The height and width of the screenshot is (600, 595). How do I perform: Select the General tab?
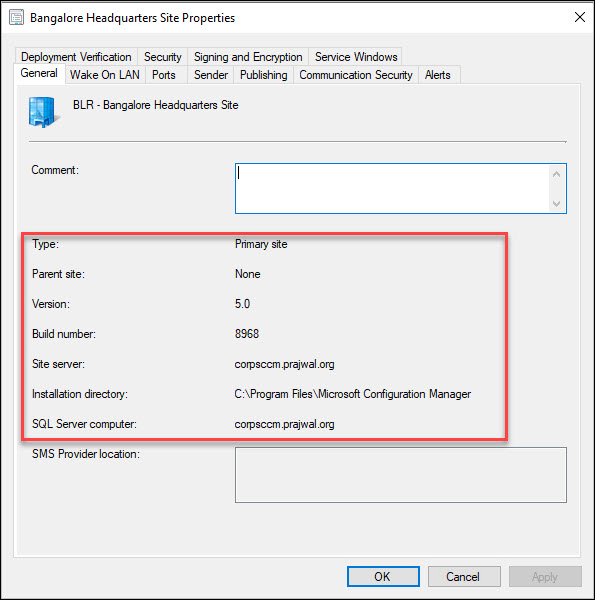point(39,73)
